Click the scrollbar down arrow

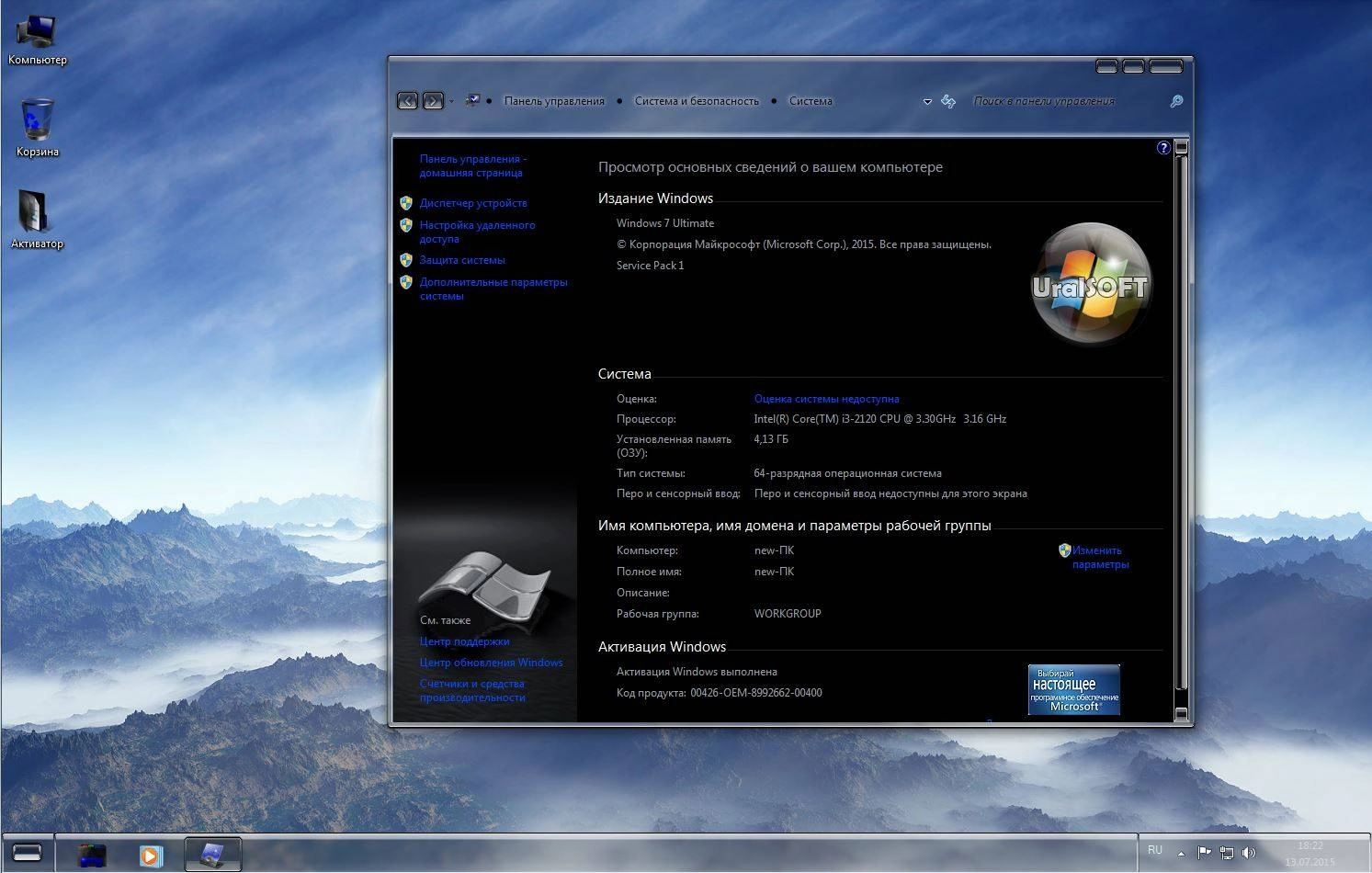1181,713
